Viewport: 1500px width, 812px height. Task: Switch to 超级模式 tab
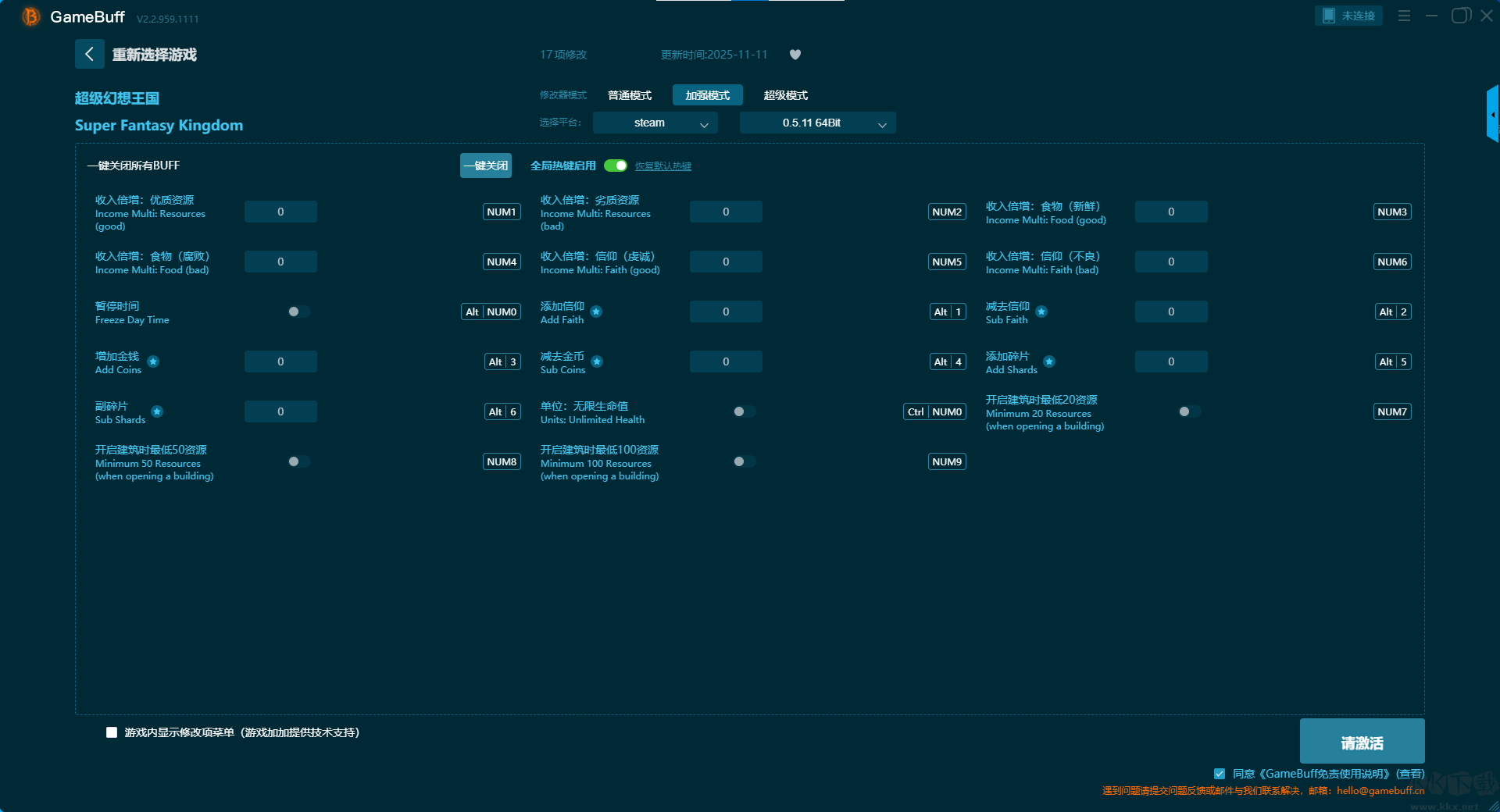(x=785, y=95)
